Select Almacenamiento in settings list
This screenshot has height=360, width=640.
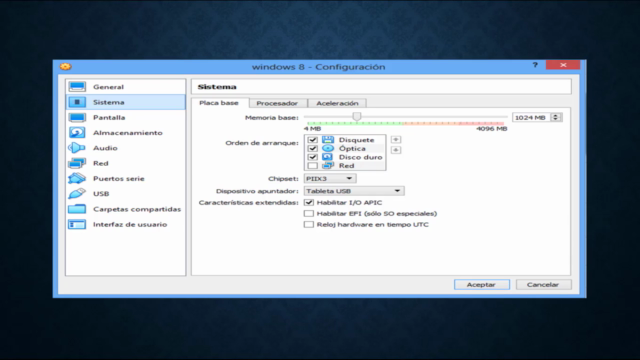[x=125, y=133]
